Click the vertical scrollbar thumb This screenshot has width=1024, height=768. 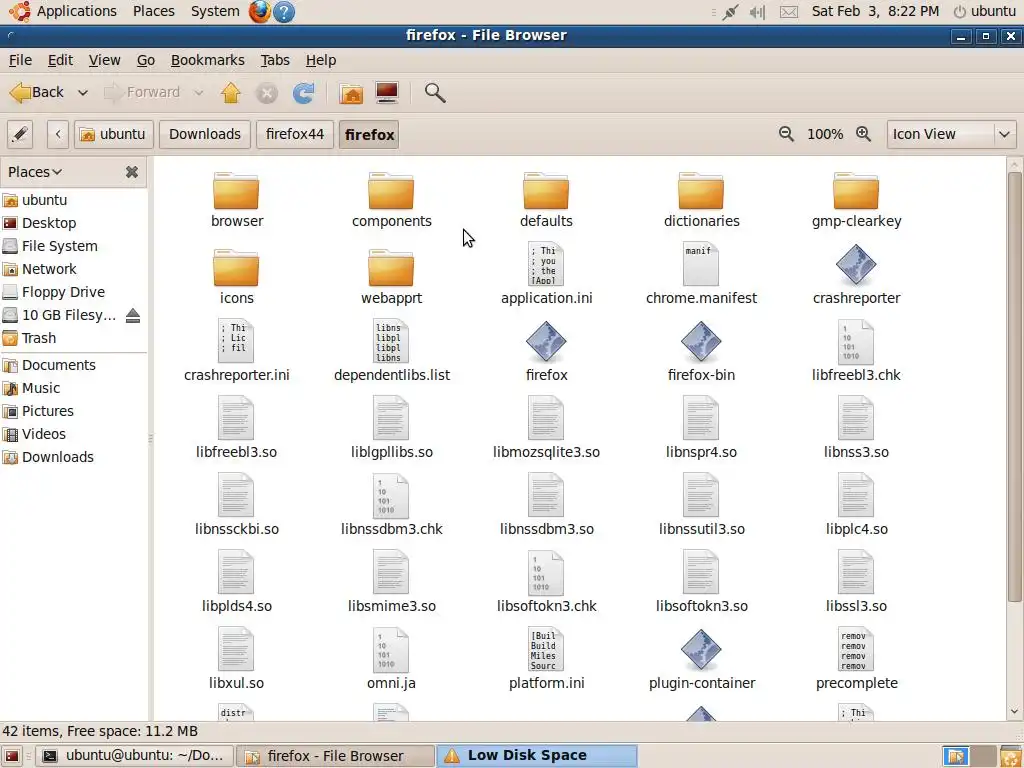click(x=1014, y=387)
